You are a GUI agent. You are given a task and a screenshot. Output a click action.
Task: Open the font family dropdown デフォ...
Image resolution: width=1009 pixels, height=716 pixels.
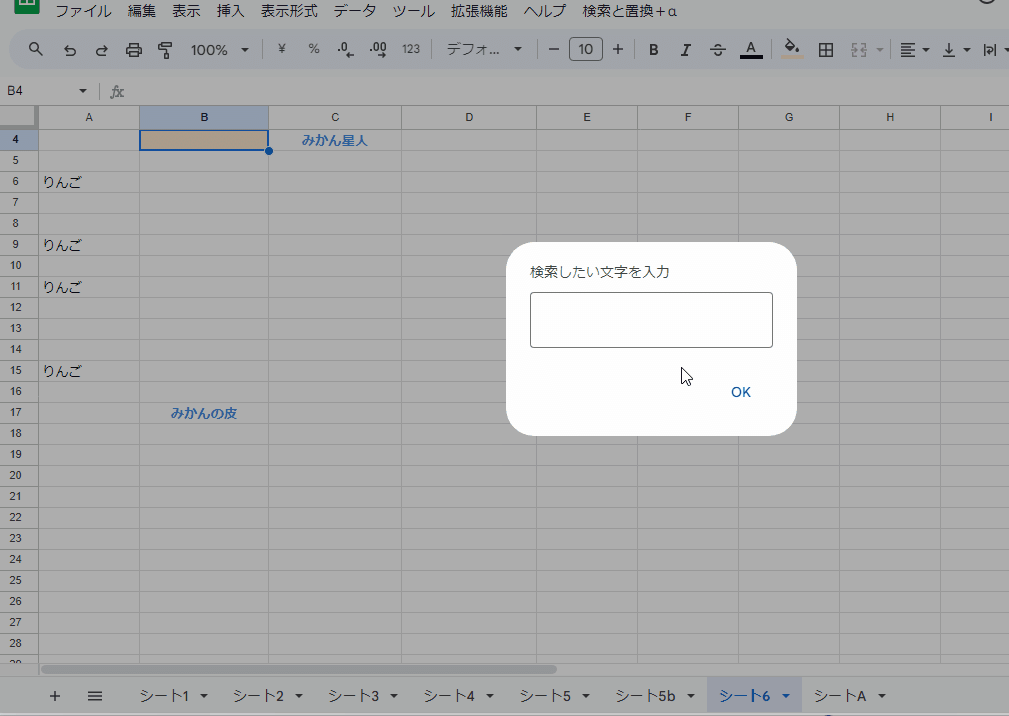(x=484, y=49)
